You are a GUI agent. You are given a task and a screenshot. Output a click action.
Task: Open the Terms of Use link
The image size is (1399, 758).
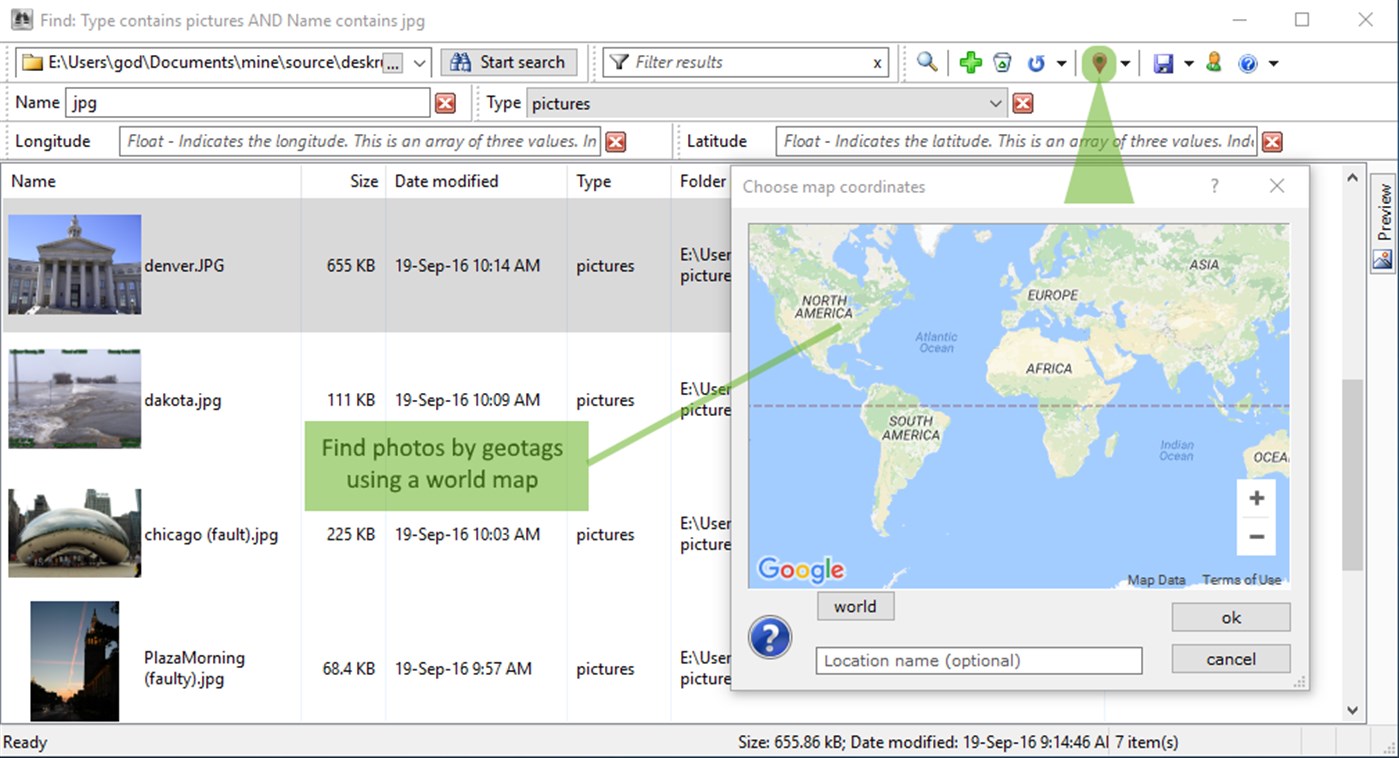click(x=1242, y=579)
